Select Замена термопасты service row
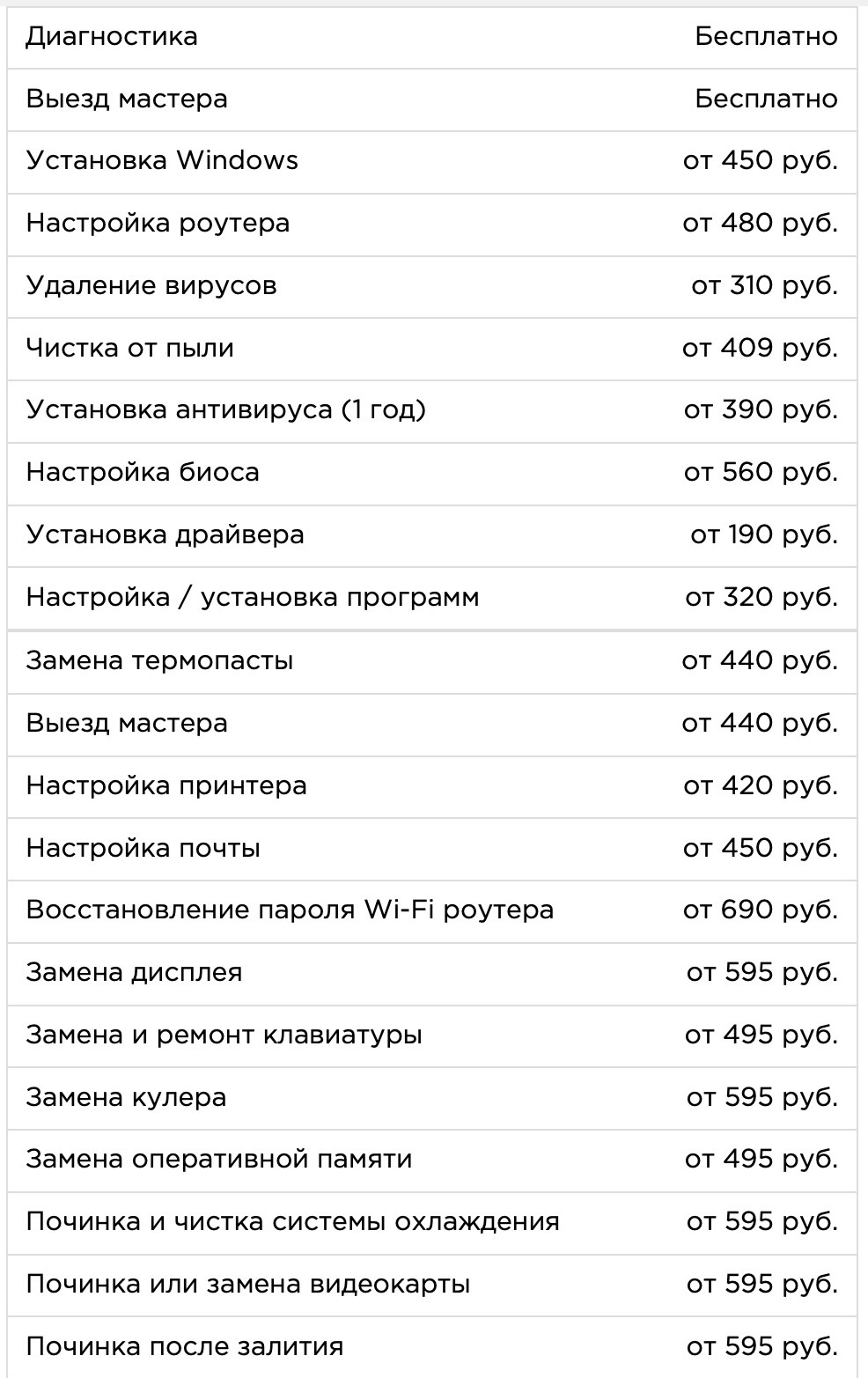This screenshot has width=868, height=1378. [159, 661]
